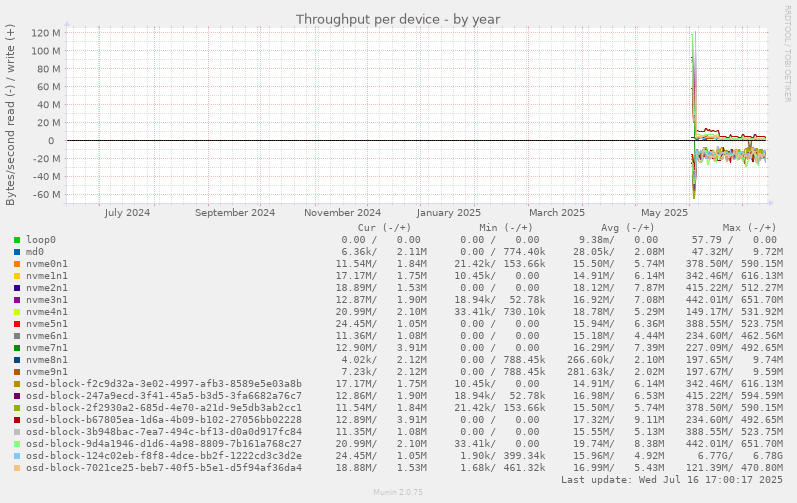
Task: Click the 'September 2024' axis label
Action: [x=235, y=212]
